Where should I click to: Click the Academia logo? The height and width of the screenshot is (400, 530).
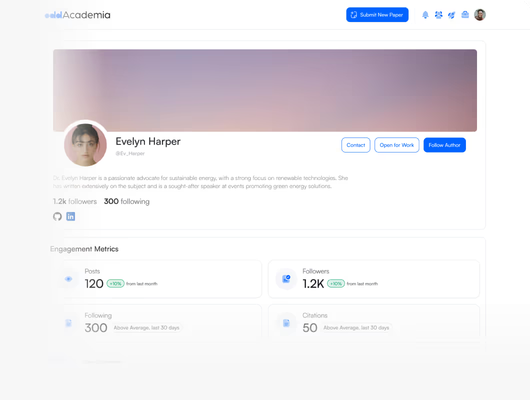pyautogui.click(x=78, y=15)
